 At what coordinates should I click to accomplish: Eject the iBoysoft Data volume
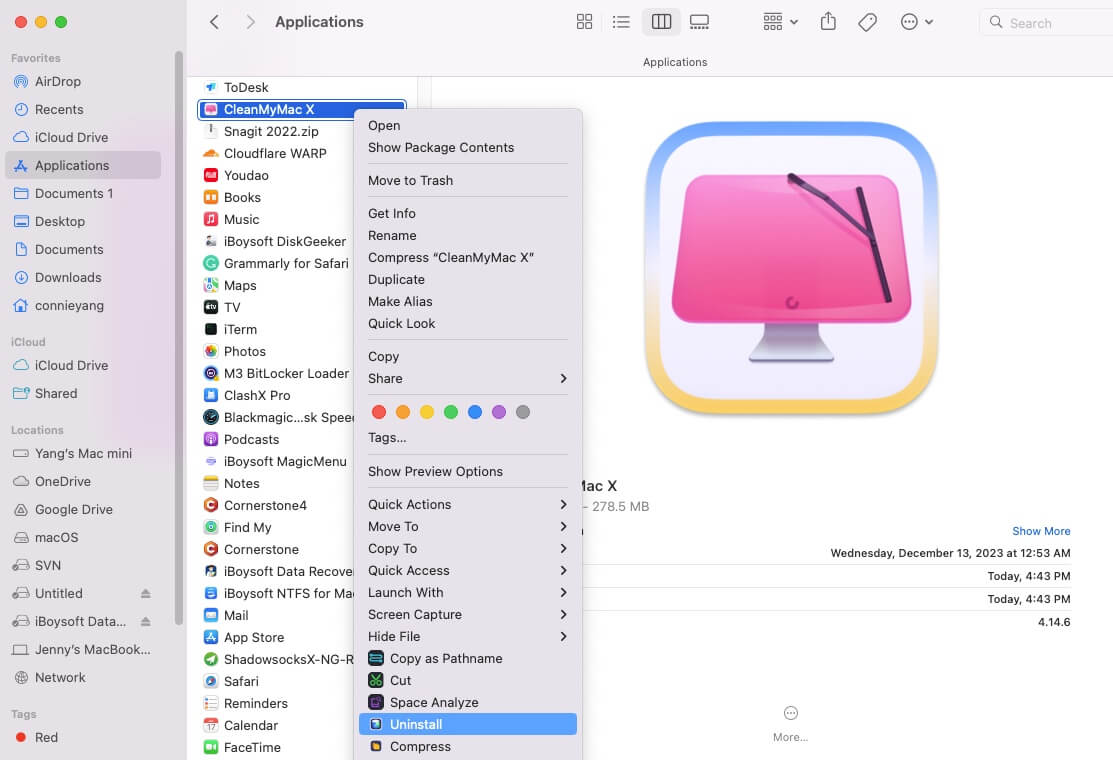(x=146, y=622)
